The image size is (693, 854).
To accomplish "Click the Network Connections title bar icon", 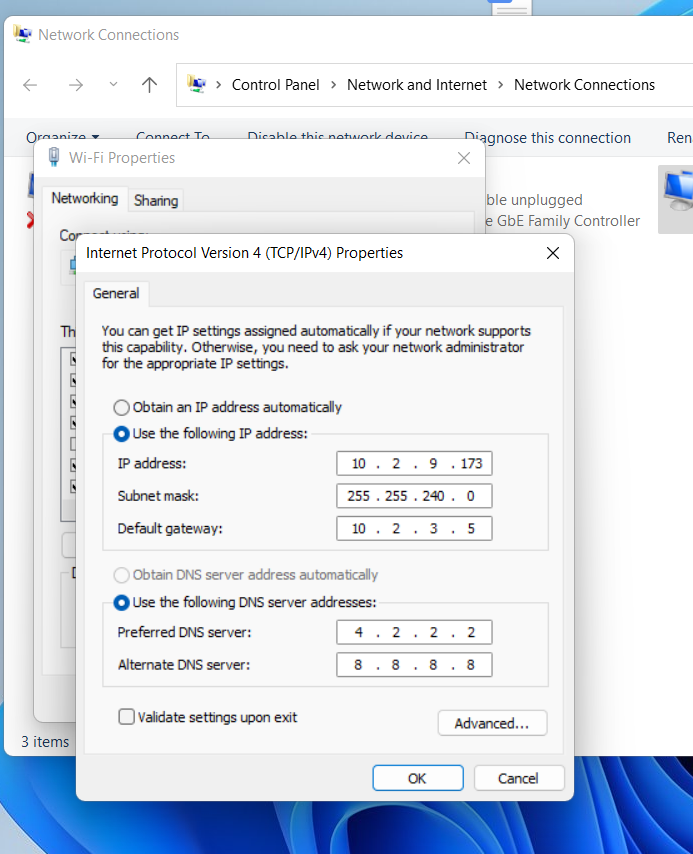I will tap(22, 34).
